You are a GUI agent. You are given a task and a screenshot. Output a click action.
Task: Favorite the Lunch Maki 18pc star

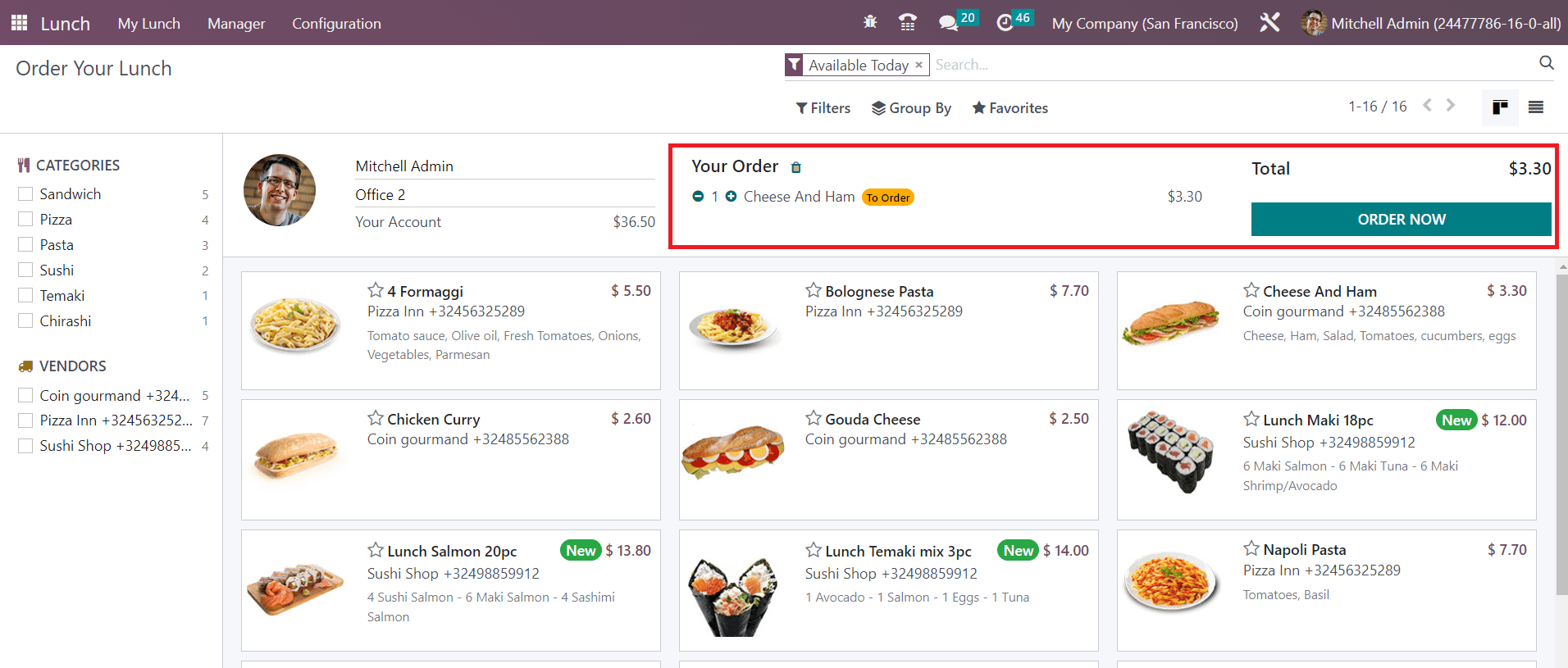1251,419
